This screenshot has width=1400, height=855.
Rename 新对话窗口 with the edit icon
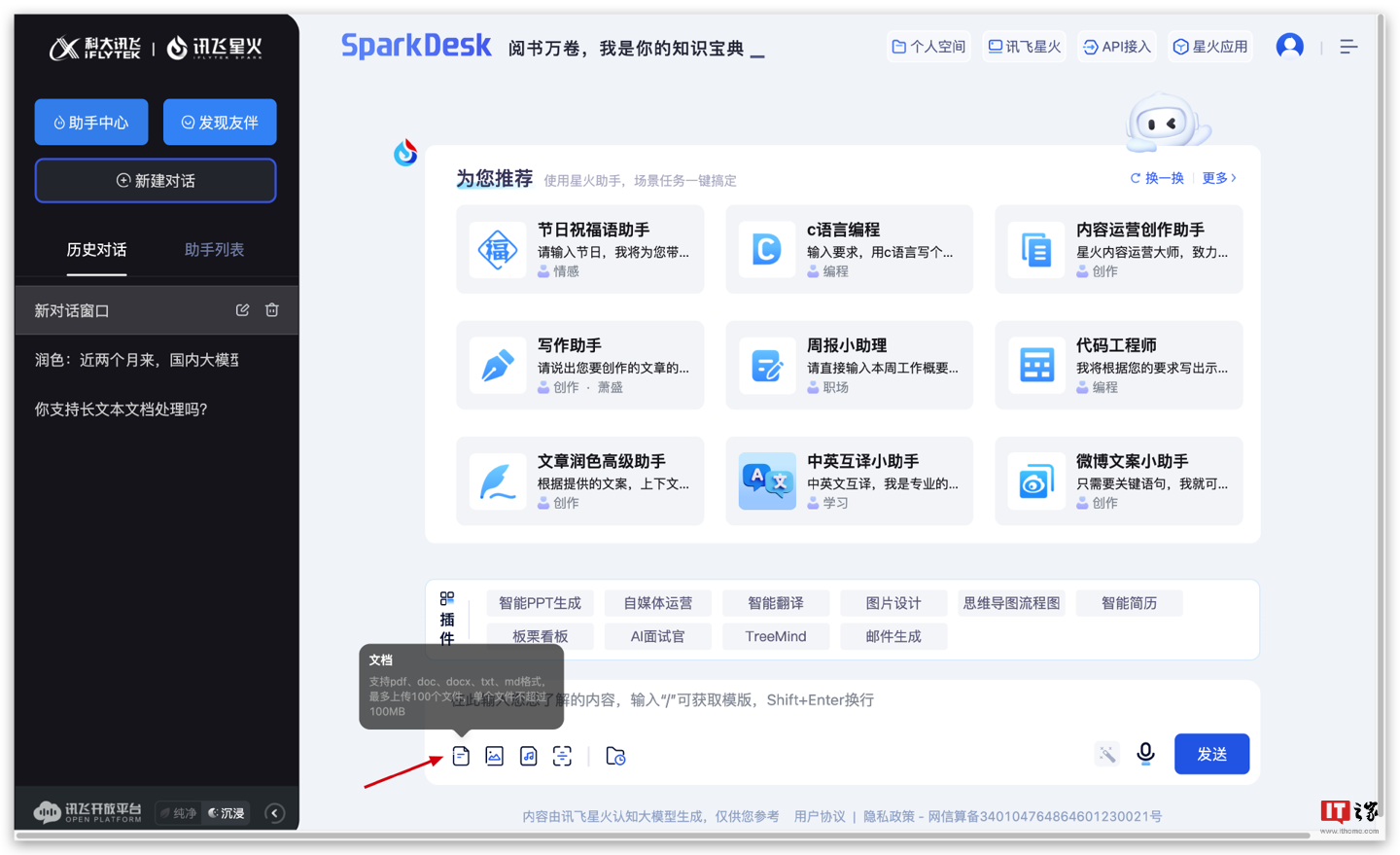[x=242, y=310]
